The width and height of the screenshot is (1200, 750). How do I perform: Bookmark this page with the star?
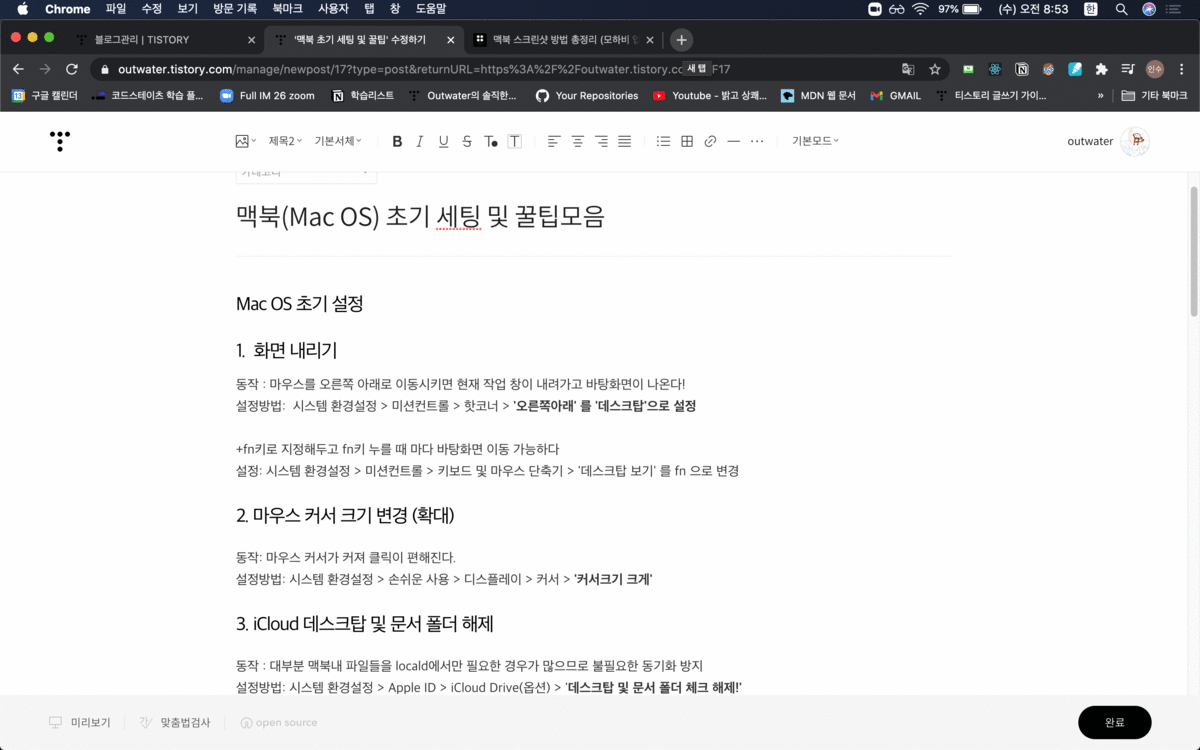coord(935,69)
